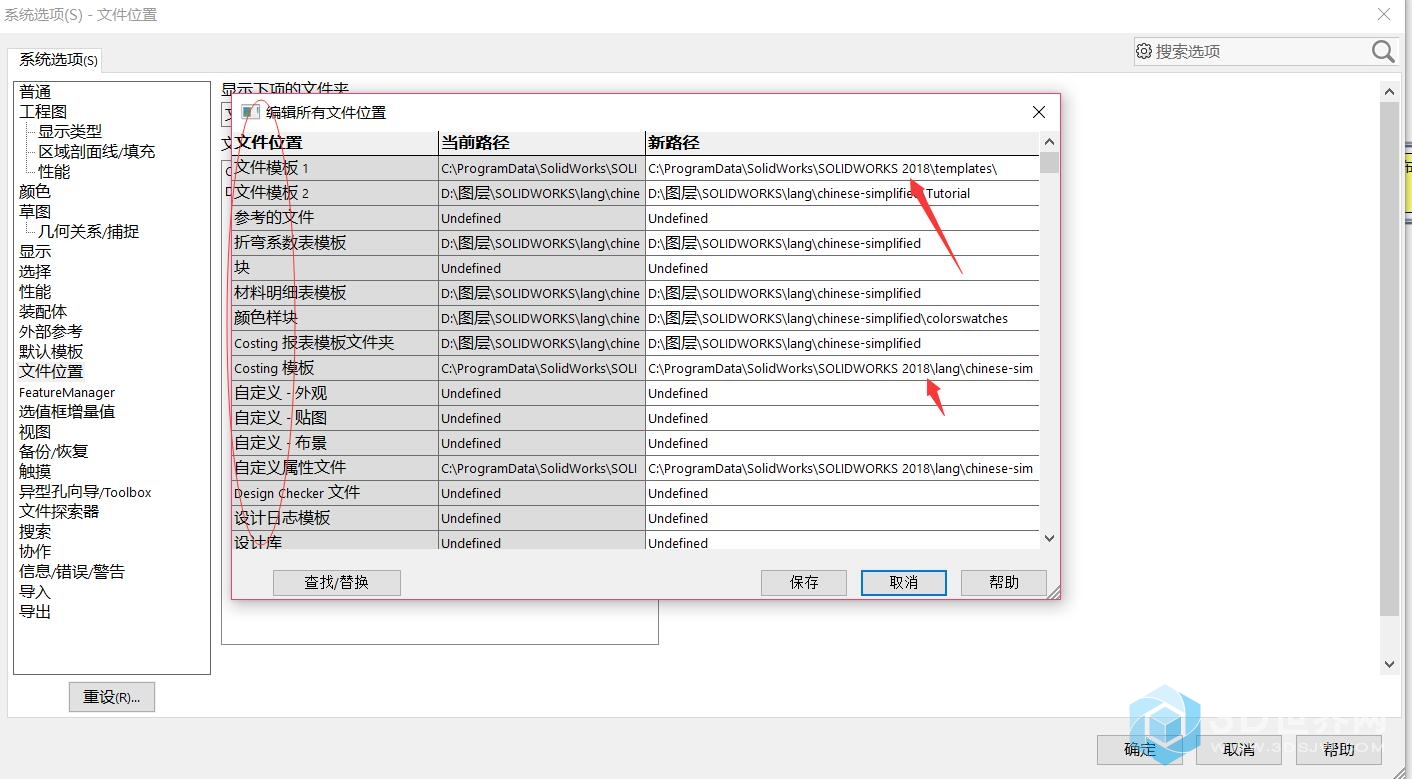
Task: Select the 设计日志模板 row label
Action: point(335,518)
